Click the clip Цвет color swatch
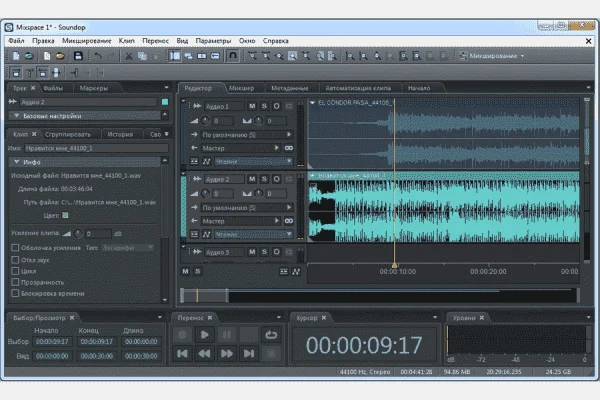 click(x=65, y=215)
